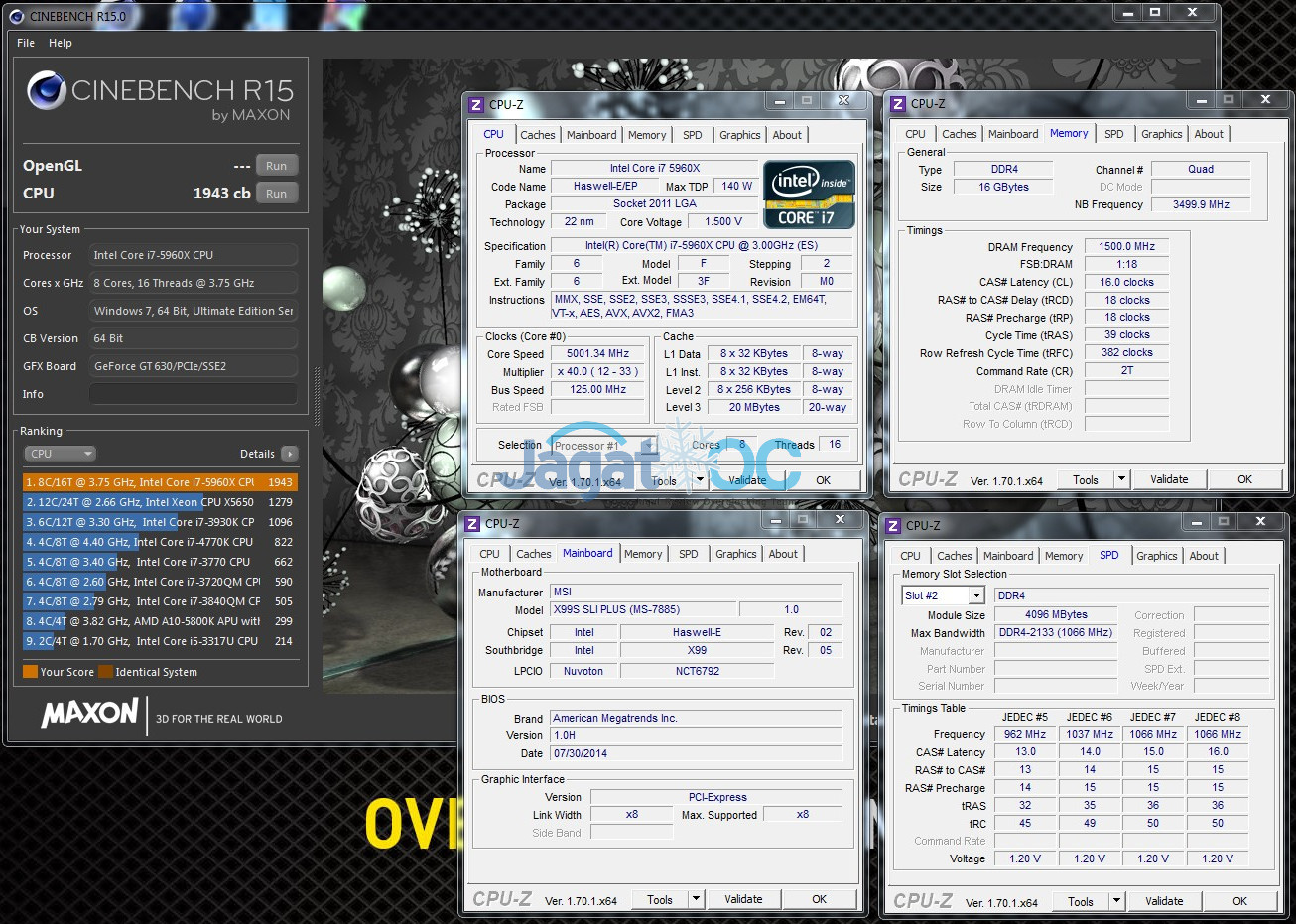Image resolution: width=1296 pixels, height=924 pixels.
Task: Click the Cinebench logo icon in the title bar
Action: [17, 16]
